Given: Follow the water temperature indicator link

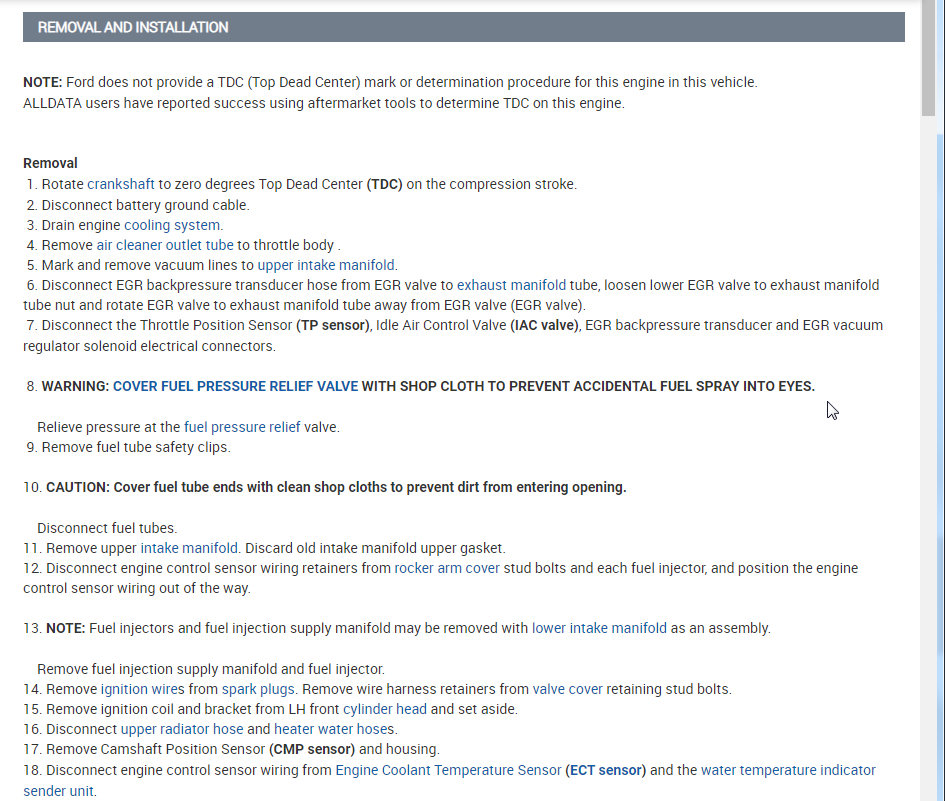Looking at the screenshot, I should [788, 770].
